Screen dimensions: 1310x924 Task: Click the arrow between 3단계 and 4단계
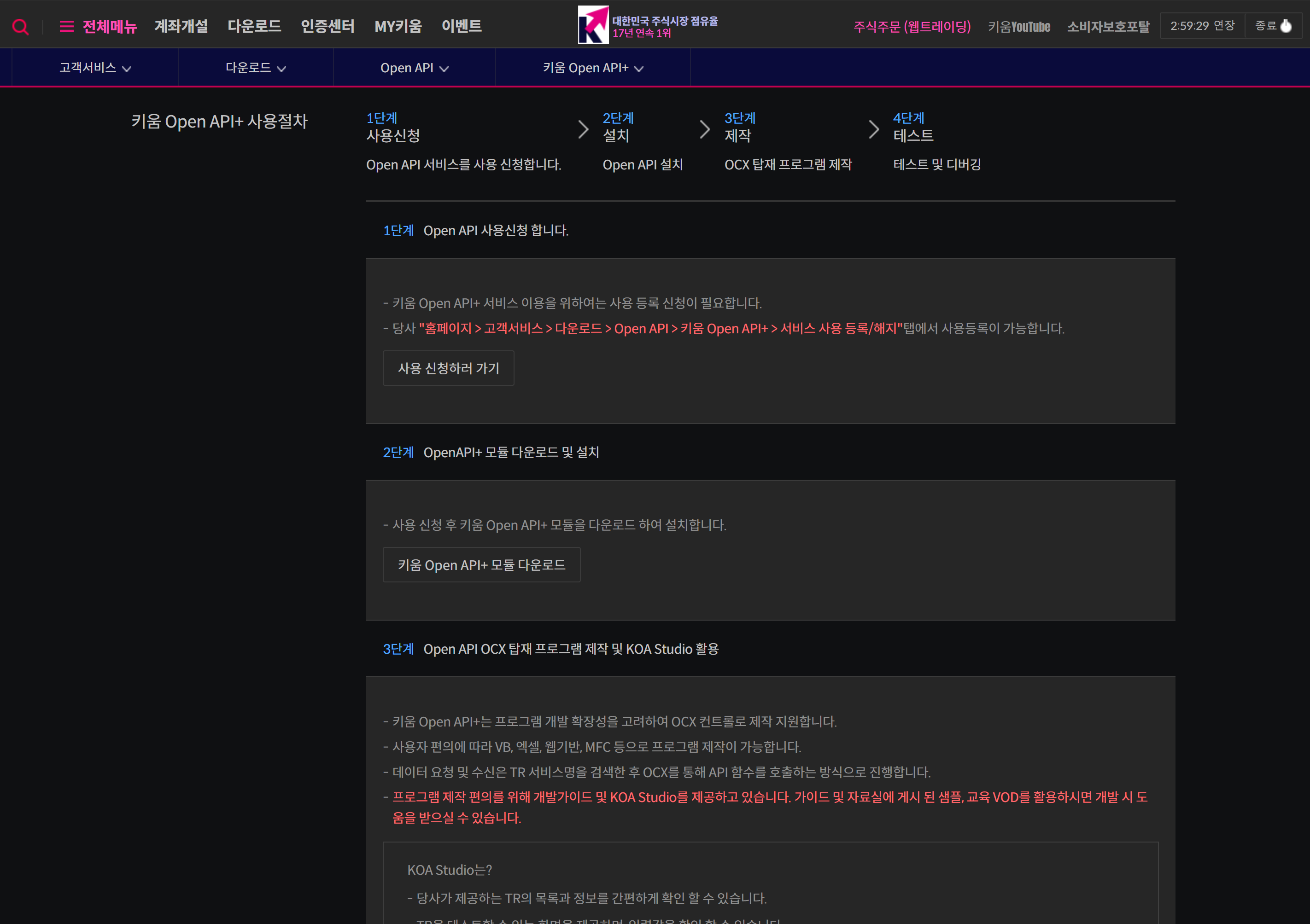[x=873, y=129]
